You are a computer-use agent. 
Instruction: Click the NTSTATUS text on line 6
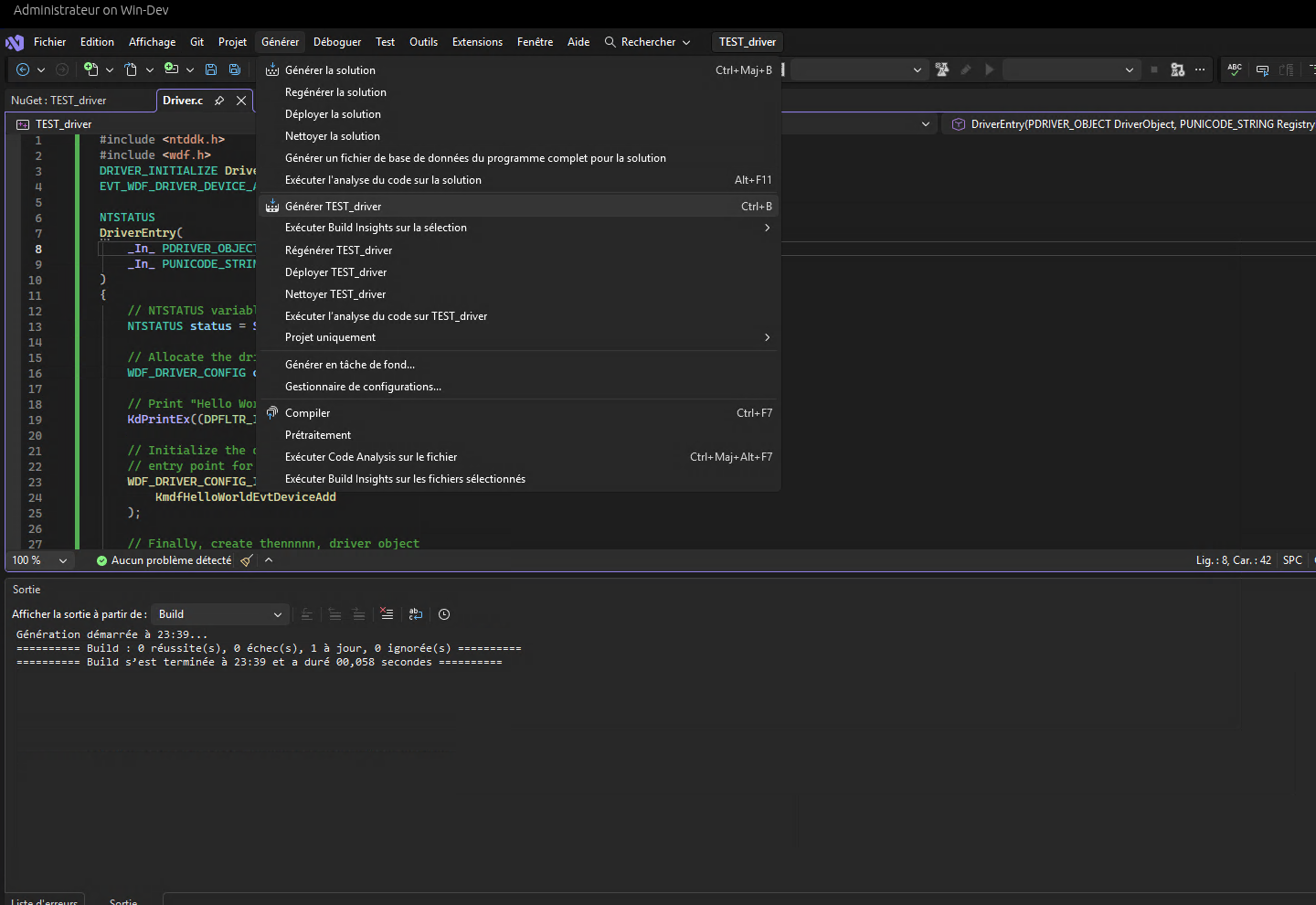[x=127, y=218]
